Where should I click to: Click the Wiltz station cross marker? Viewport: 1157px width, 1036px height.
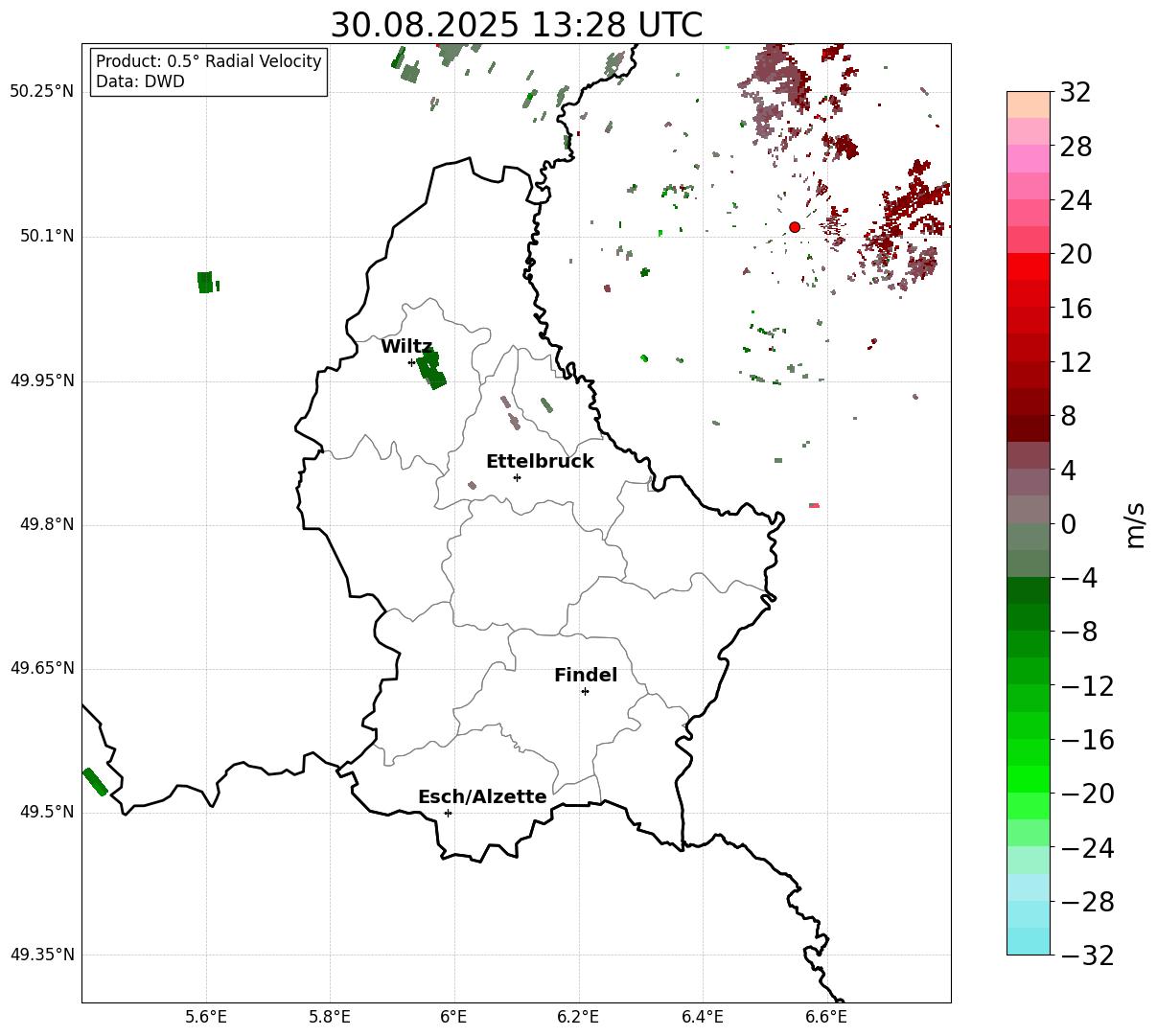click(411, 362)
